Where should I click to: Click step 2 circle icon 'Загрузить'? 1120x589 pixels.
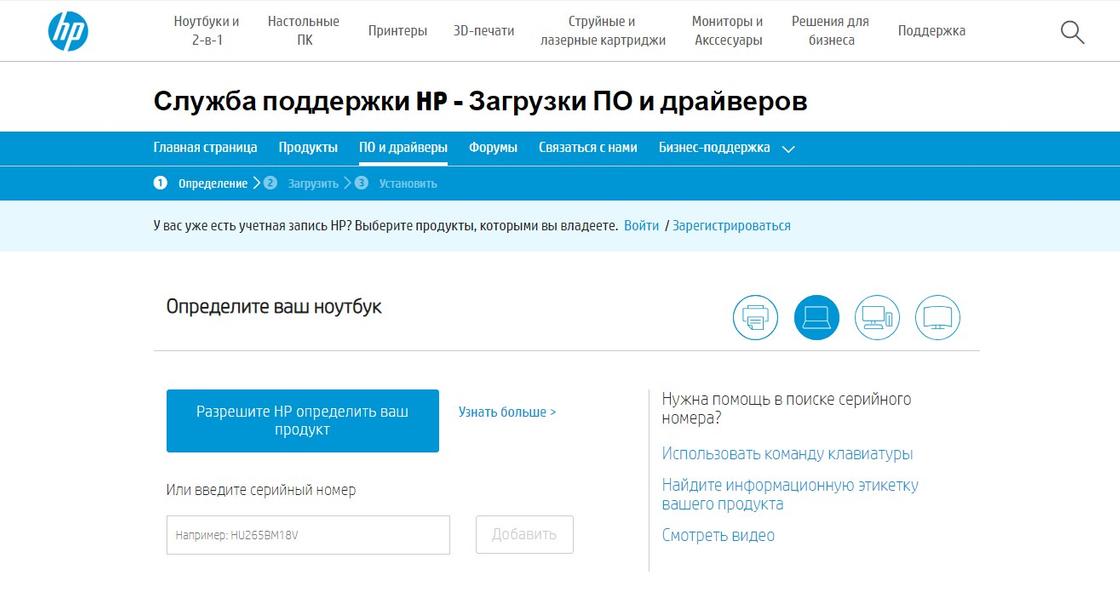pos(270,183)
